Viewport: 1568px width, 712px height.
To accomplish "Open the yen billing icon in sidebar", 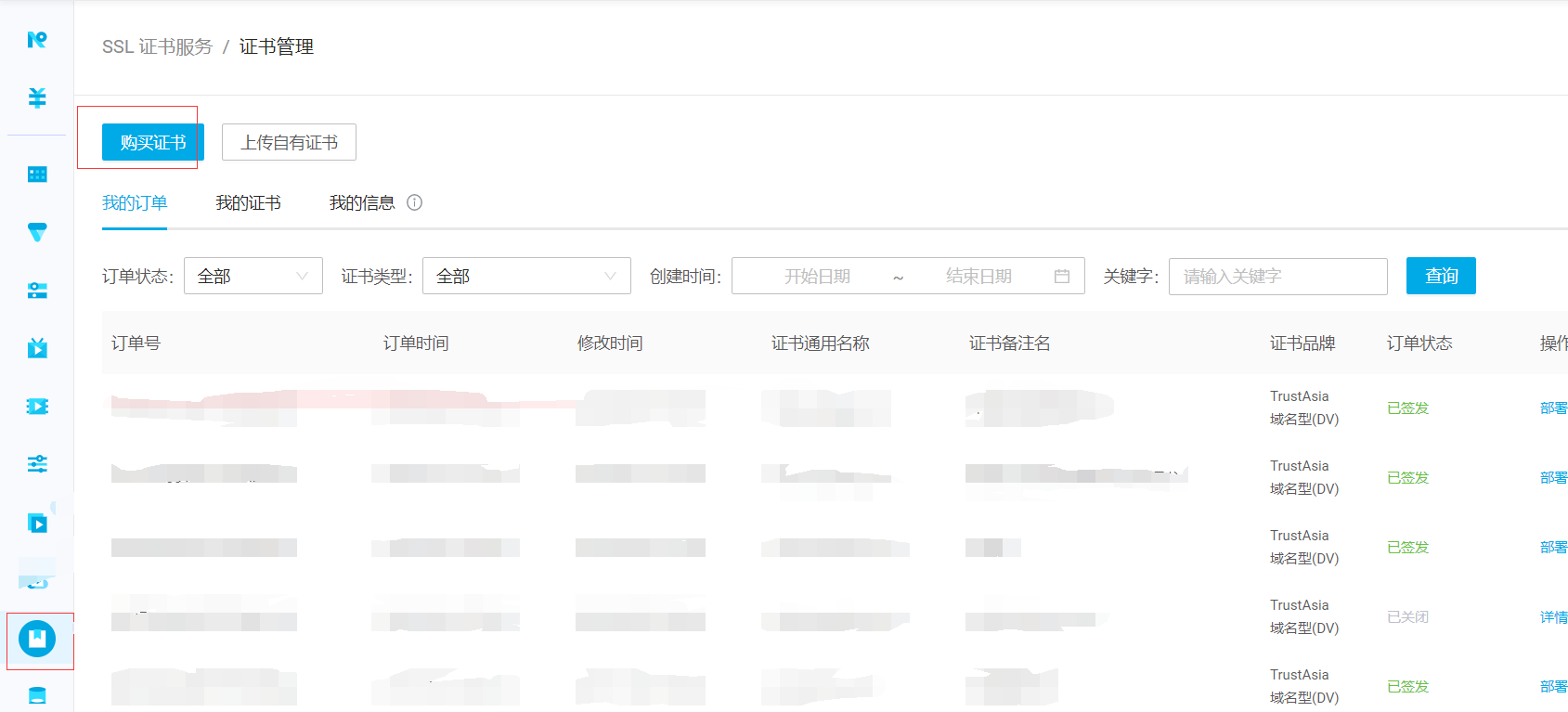I will [x=37, y=97].
